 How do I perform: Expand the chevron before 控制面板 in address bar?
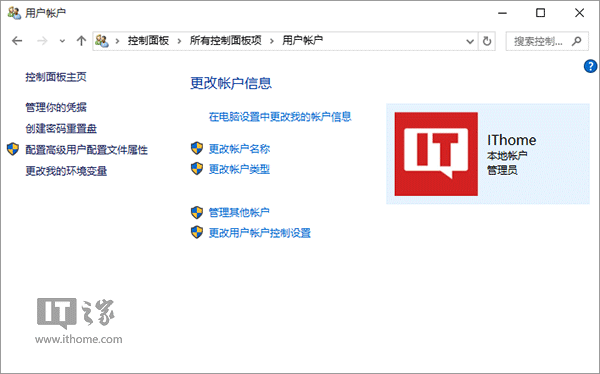coord(117,41)
